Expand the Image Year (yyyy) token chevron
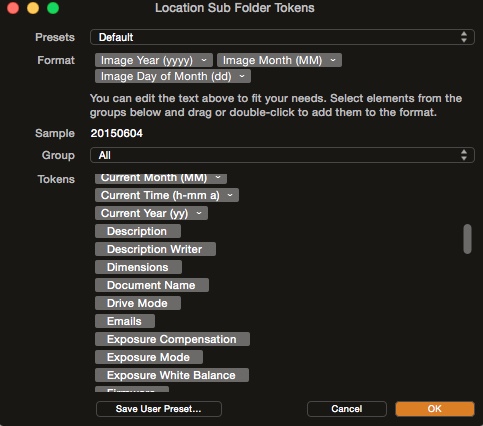Viewport: 483px width, 426px height. 204,60
